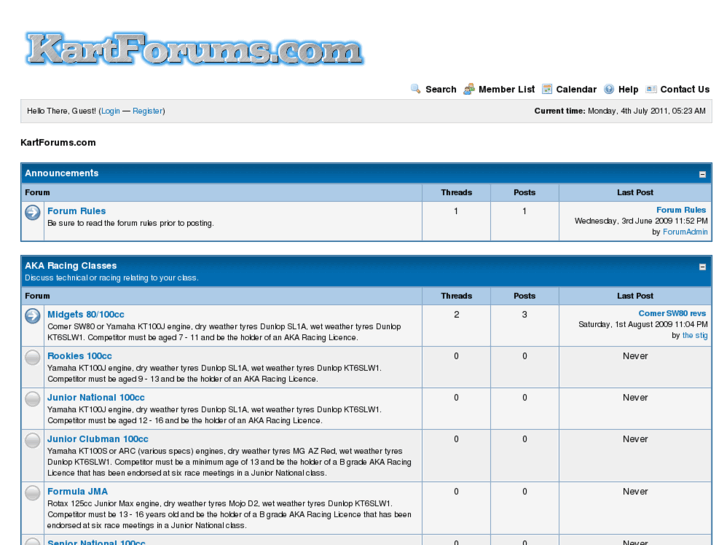Click the Never cell in Rookies 100cc row
Viewport: 727px width, 545px height.
(635, 356)
